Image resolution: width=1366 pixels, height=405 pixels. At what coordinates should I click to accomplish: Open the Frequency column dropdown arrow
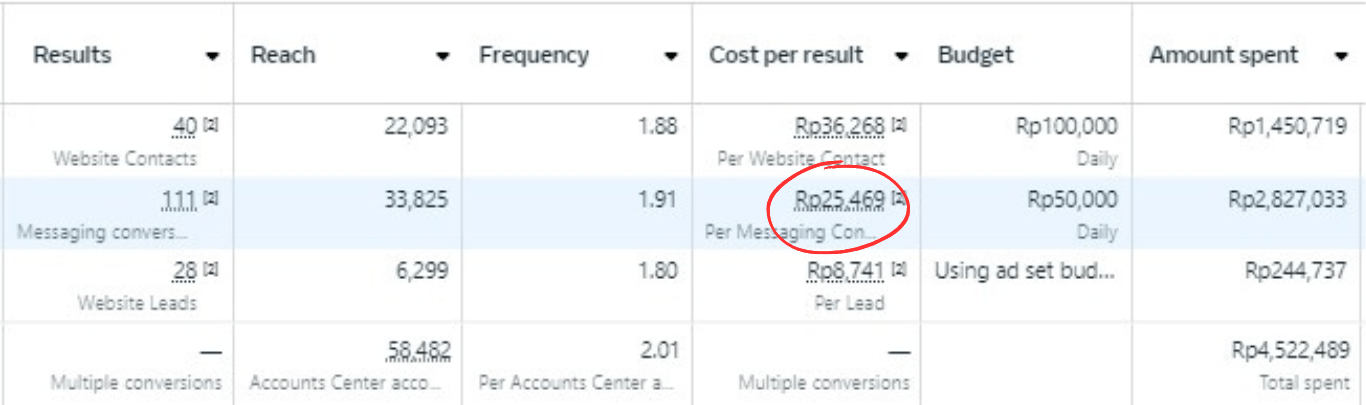[671, 57]
